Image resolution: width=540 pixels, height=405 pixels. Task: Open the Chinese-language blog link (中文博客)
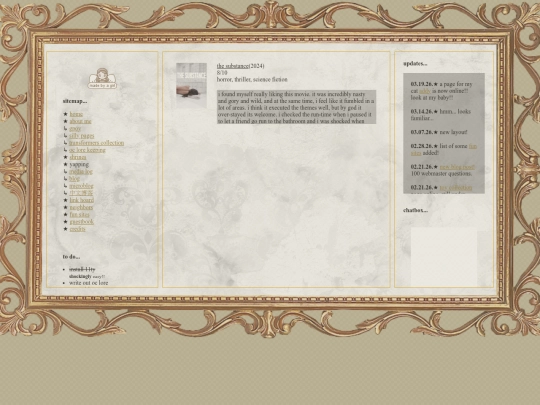81,193
